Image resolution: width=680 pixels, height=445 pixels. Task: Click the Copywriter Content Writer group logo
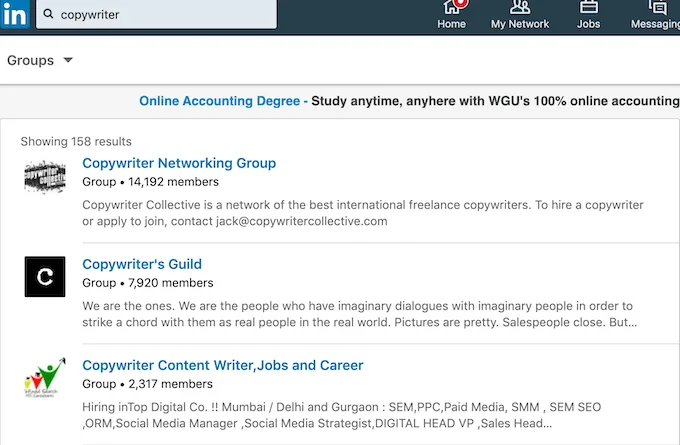point(45,377)
